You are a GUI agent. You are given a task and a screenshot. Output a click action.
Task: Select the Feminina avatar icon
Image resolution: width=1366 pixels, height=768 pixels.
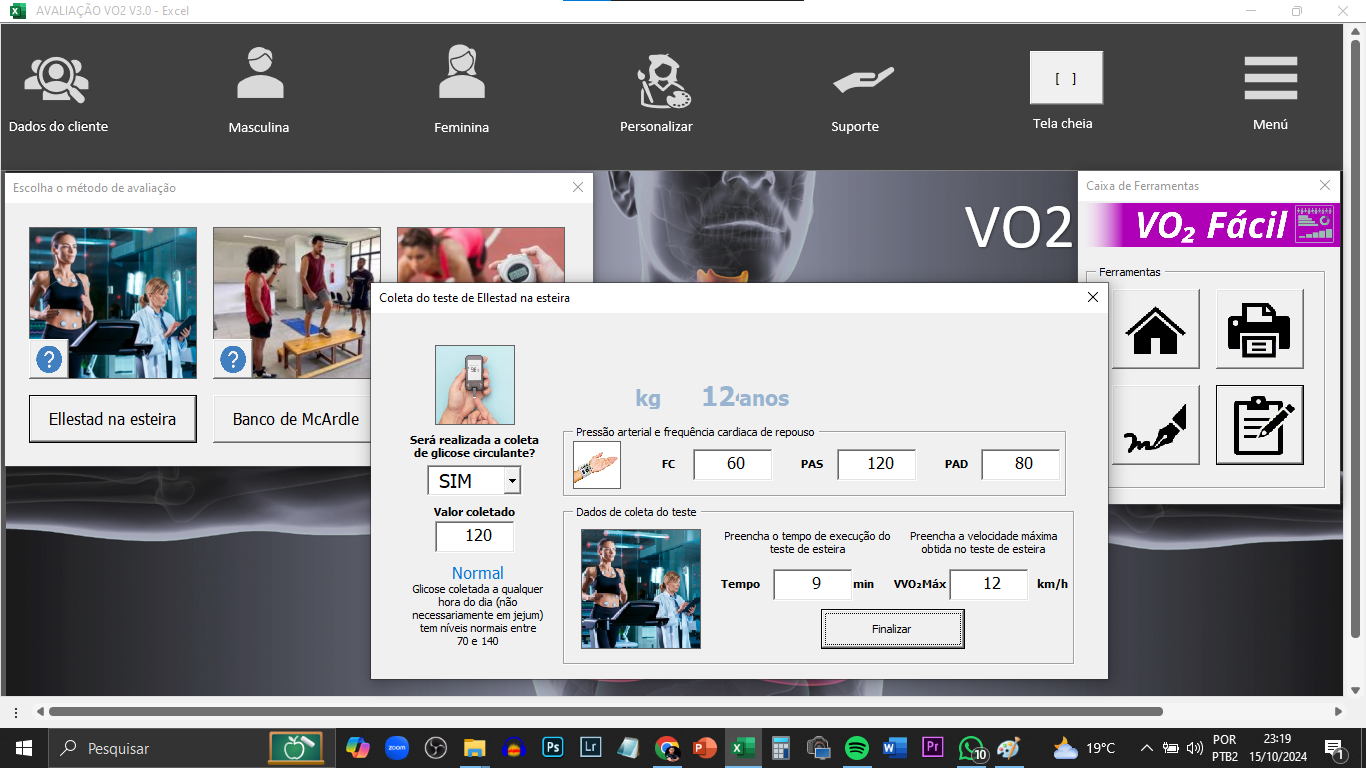tap(461, 74)
